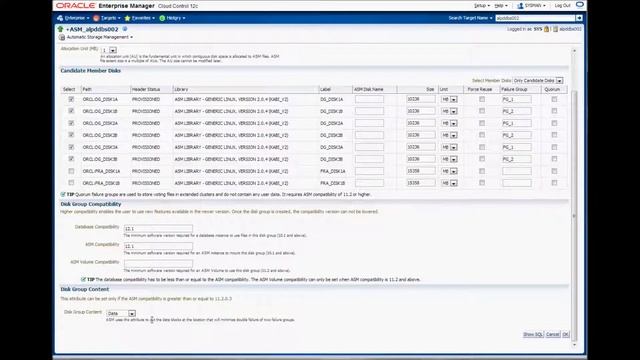Uncheck Select for ORCL:DG_DISK3B
Viewport: 640px width, 360px height.
(71, 159)
